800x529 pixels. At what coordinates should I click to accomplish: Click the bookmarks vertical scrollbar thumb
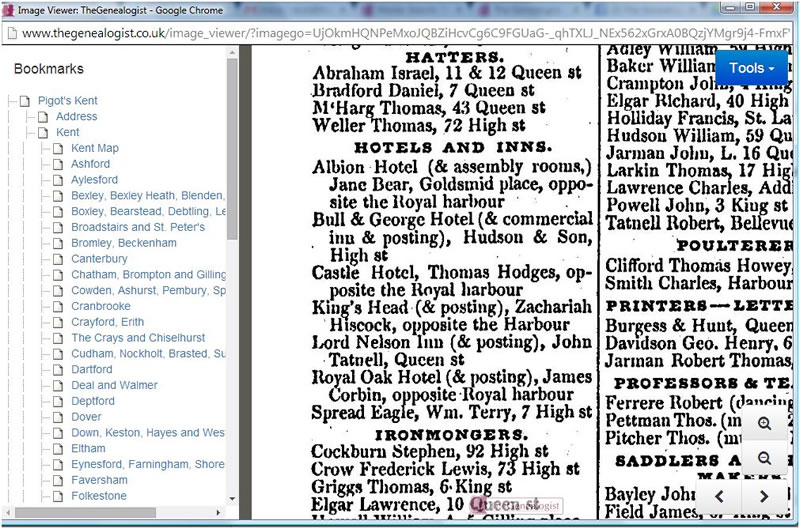tap(232, 148)
